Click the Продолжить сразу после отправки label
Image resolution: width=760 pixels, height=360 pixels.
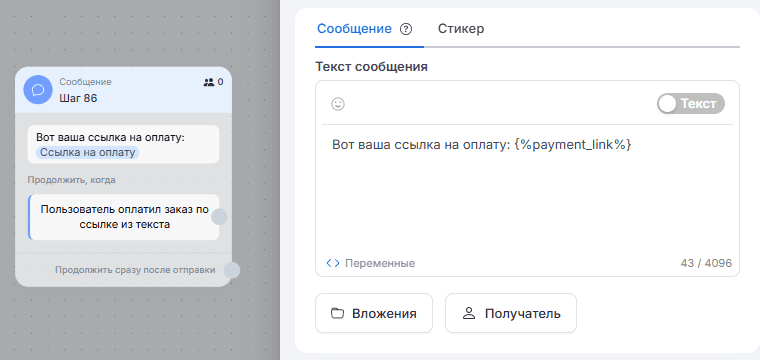135,270
